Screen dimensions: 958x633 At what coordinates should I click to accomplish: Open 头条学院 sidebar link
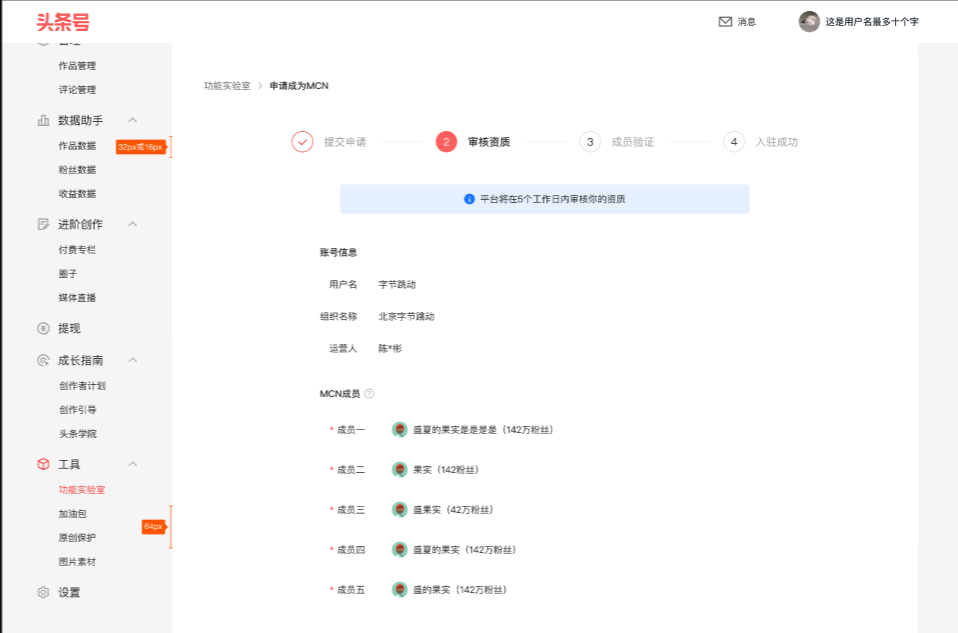pyautogui.click(x=77, y=434)
